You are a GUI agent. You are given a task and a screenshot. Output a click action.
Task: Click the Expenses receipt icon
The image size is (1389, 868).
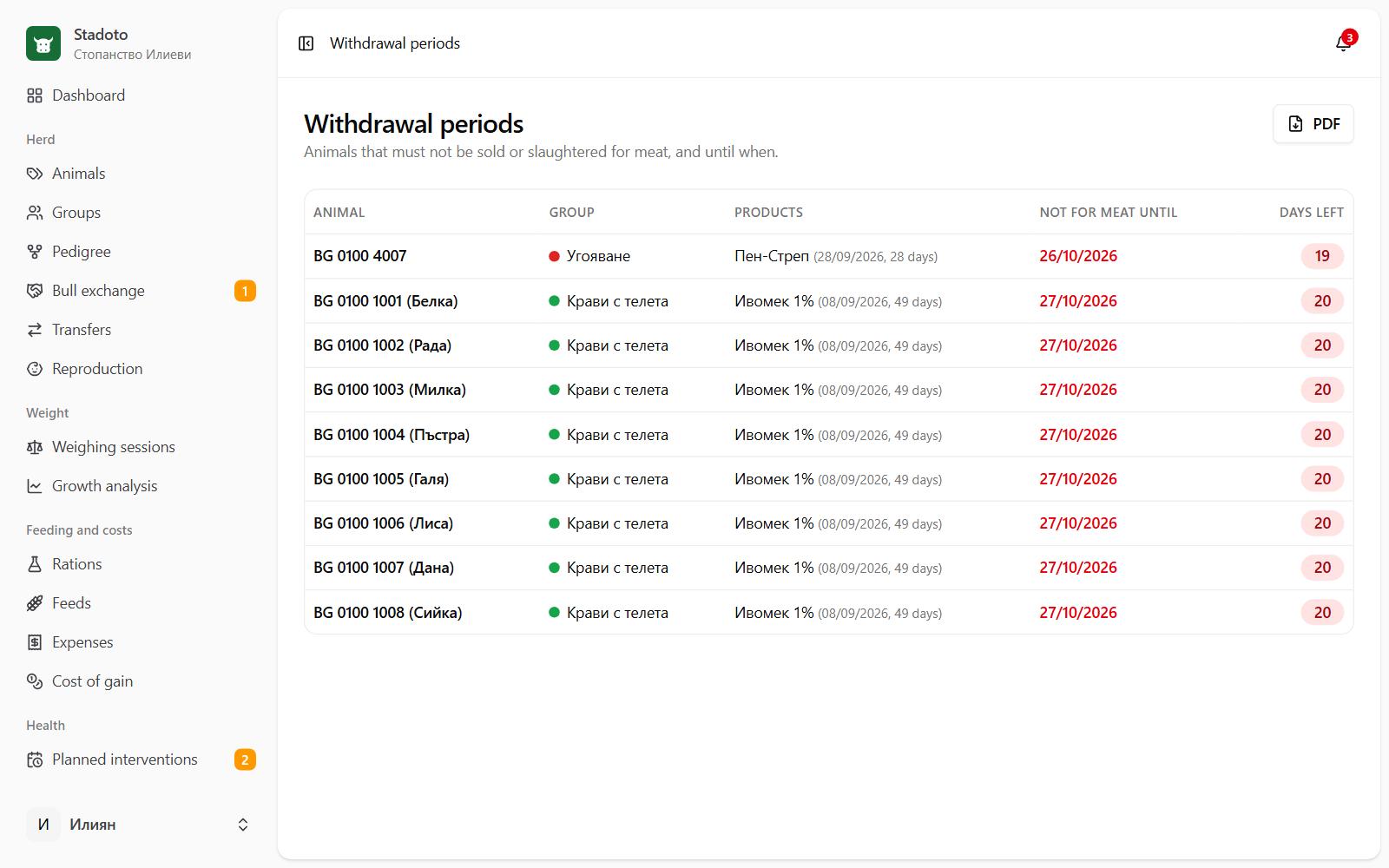click(x=35, y=642)
